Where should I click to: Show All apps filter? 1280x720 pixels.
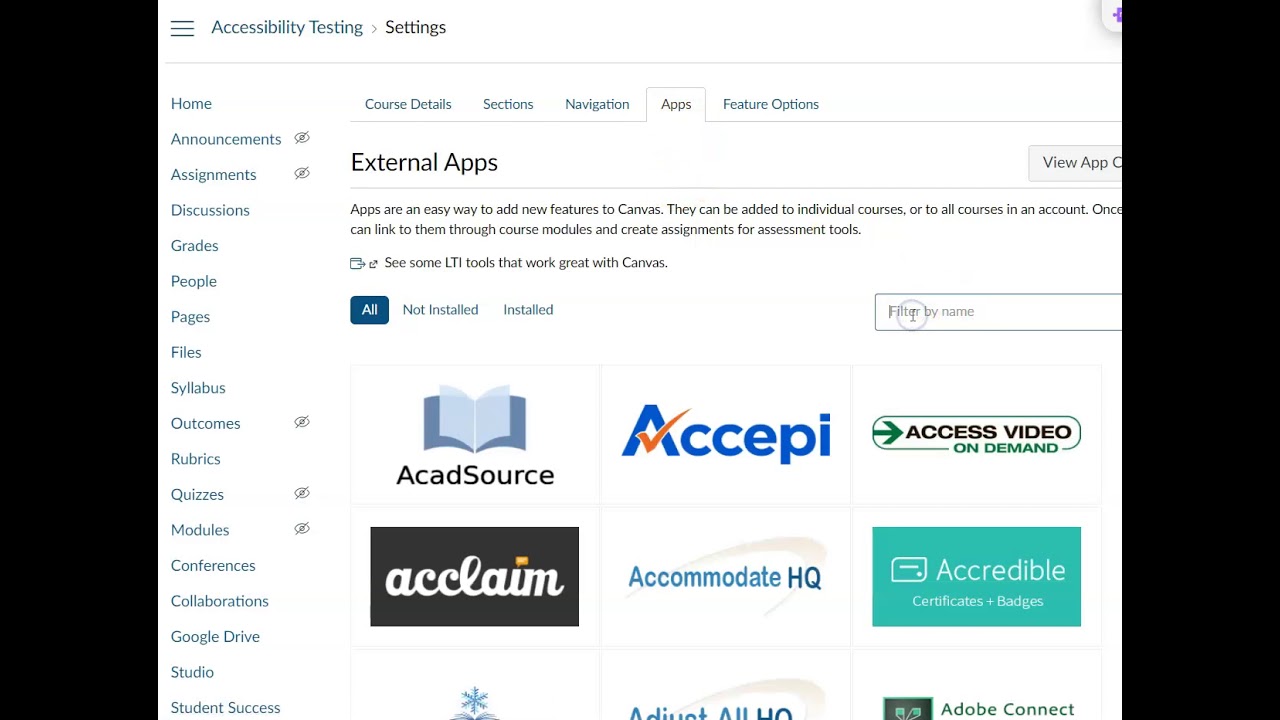pos(369,310)
